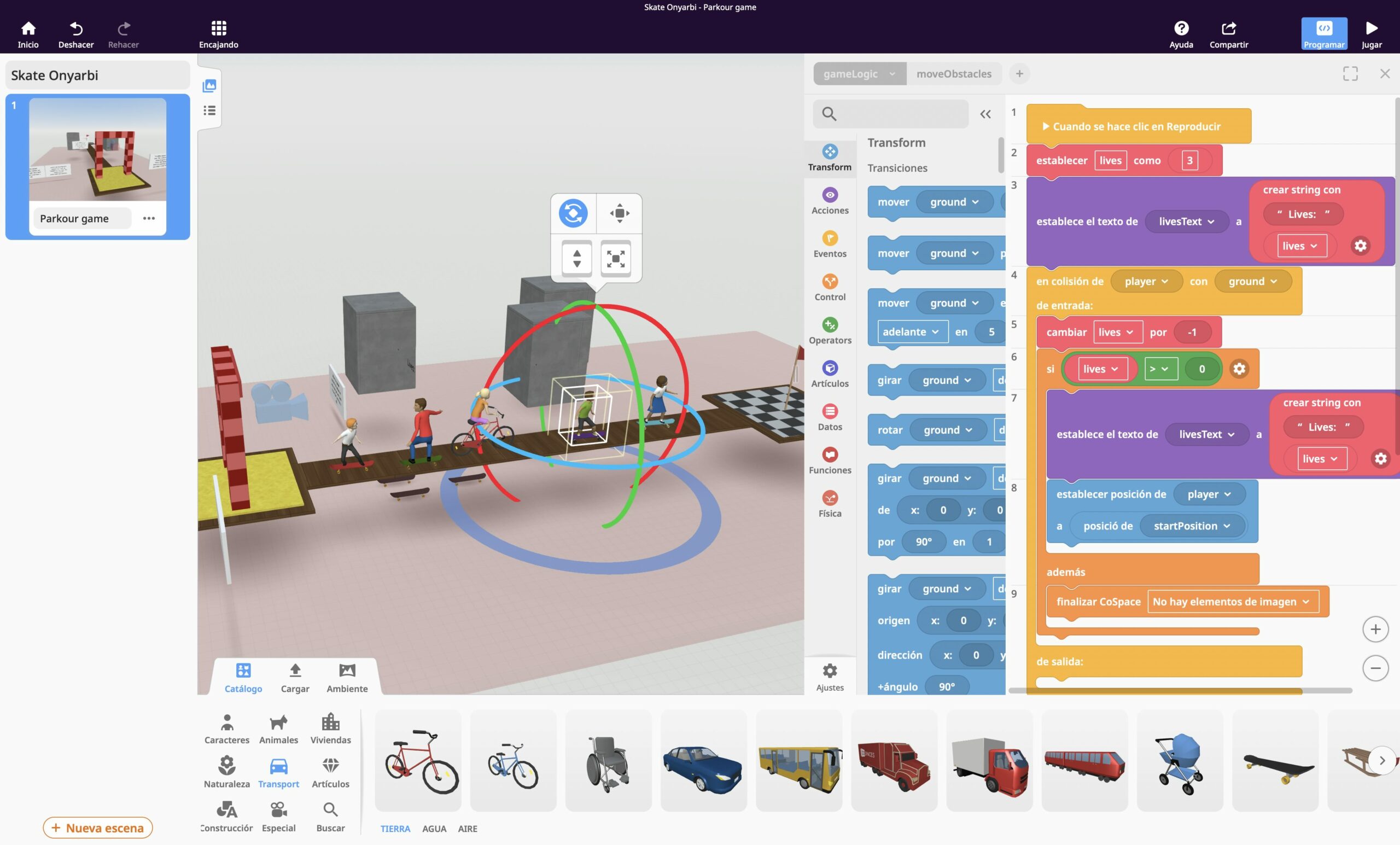
Task: Collapse the block palette with double chevron
Action: pyautogui.click(x=985, y=114)
